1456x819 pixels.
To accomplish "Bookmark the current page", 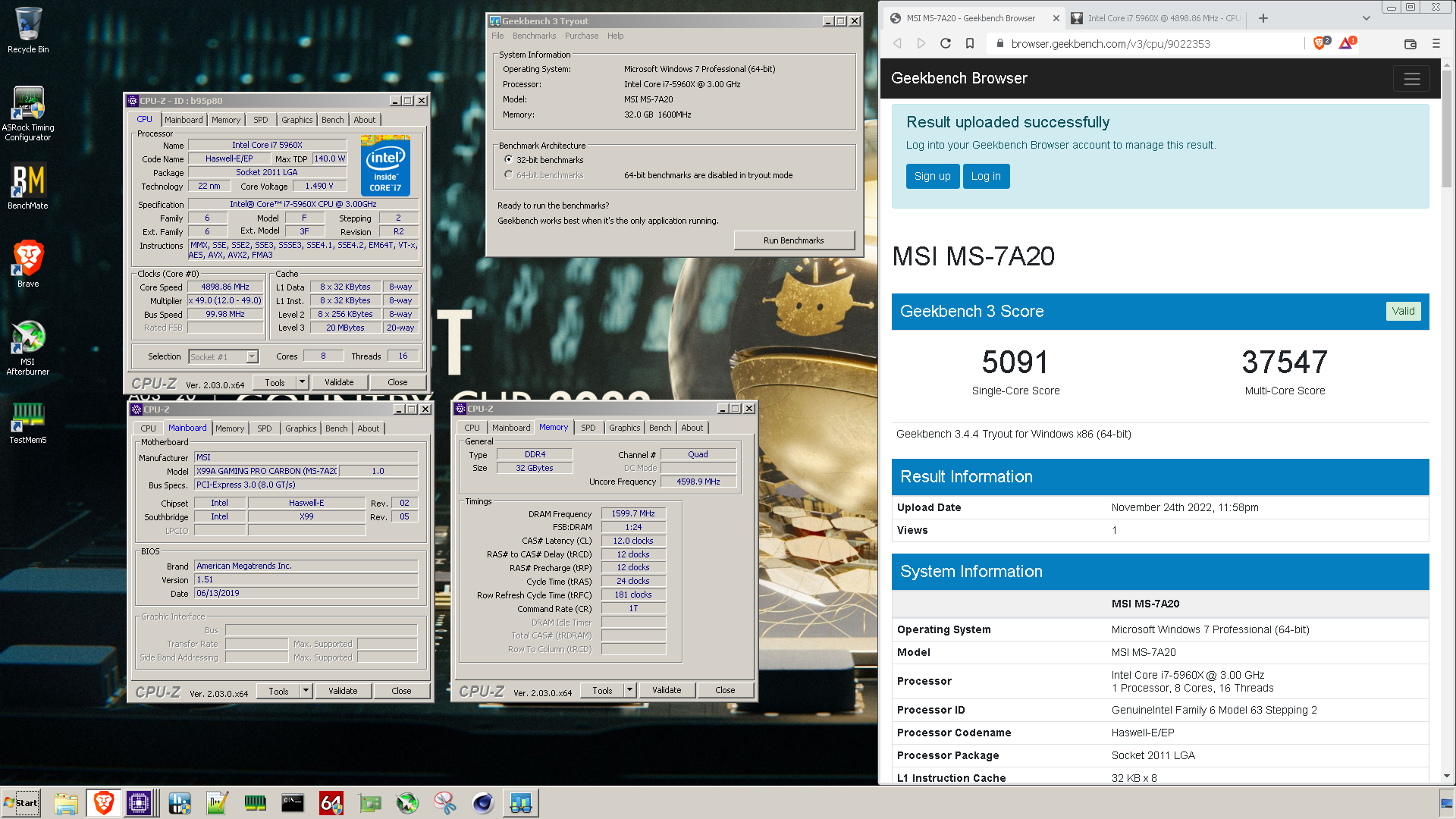I will pos(970,44).
